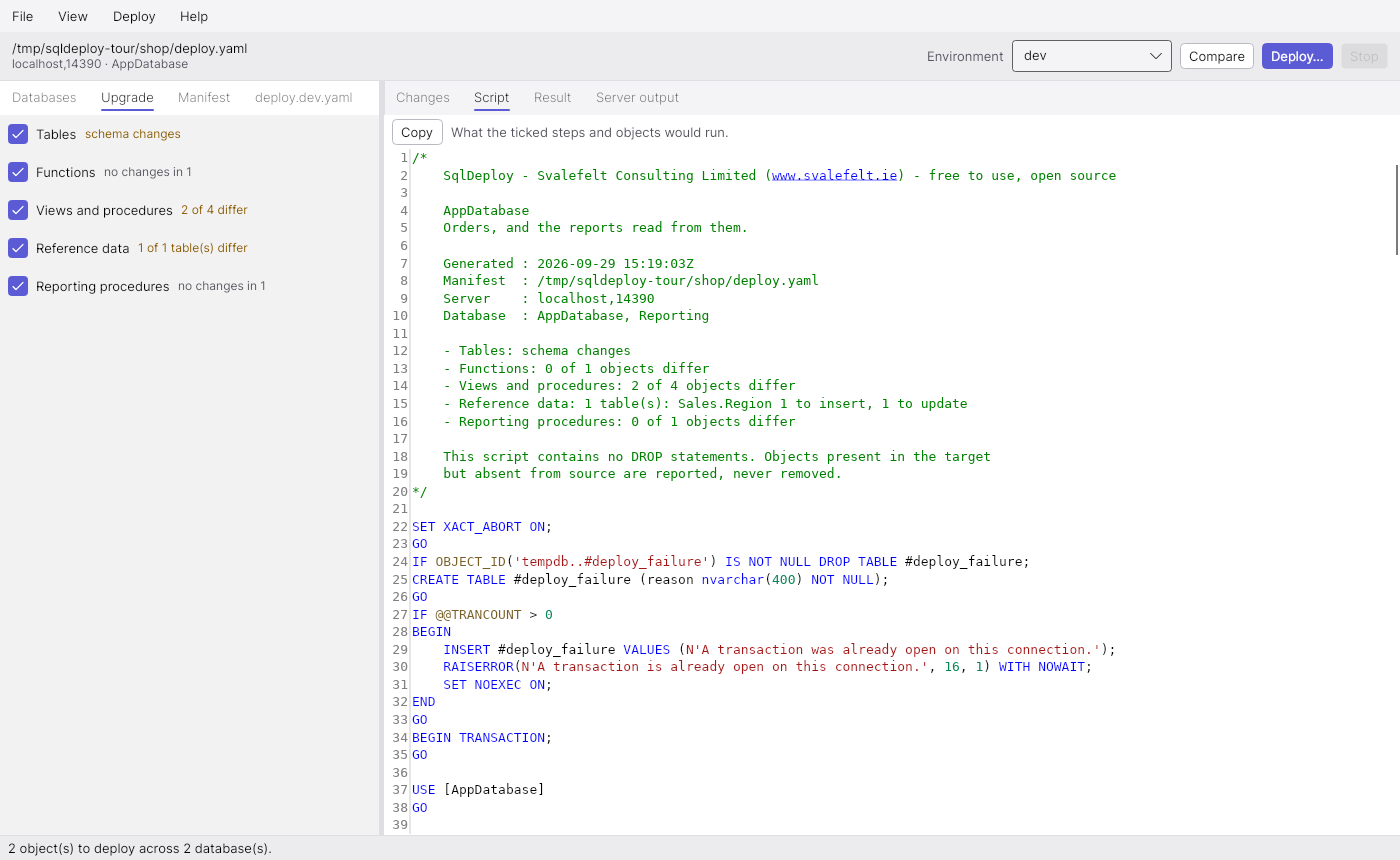Open the Help menu
Screen dimensions: 1400x860
pyautogui.click(x=194, y=16)
